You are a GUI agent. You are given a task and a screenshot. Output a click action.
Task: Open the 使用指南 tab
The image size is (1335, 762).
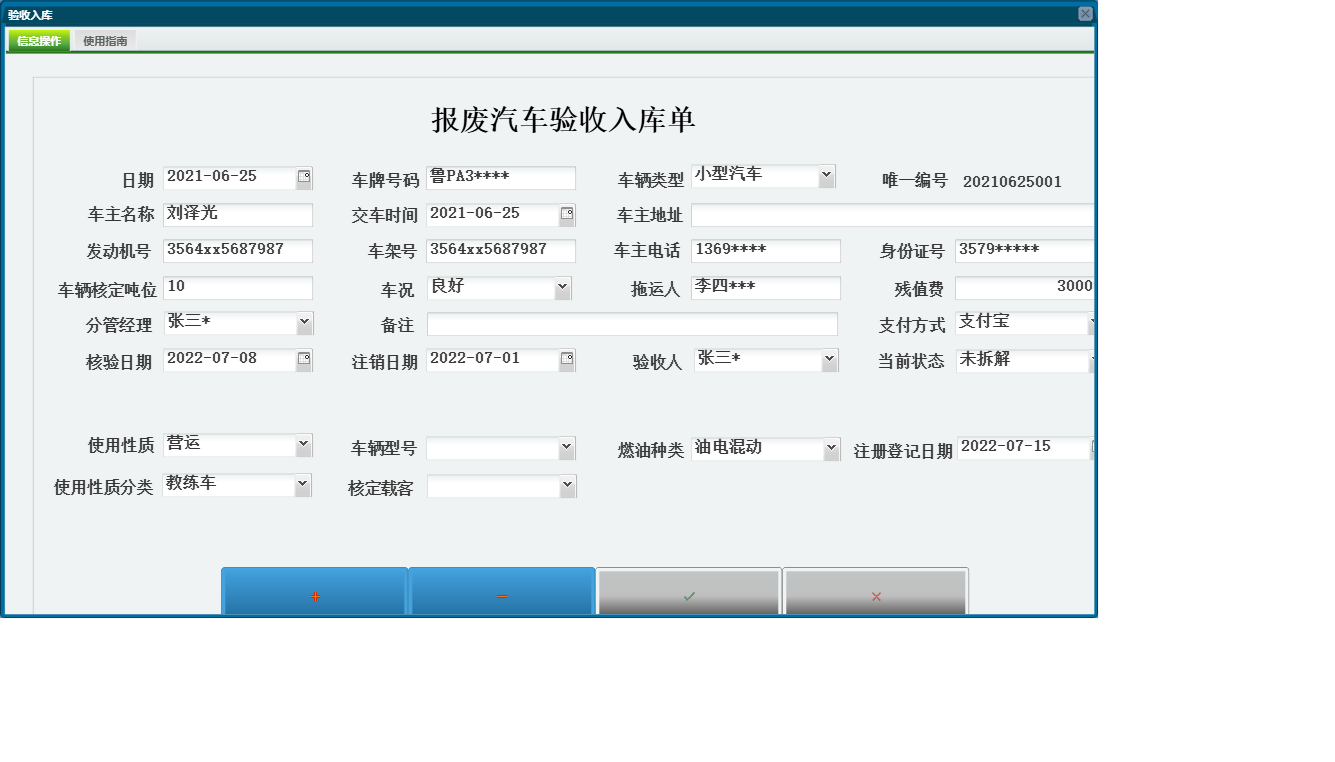tap(104, 40)
